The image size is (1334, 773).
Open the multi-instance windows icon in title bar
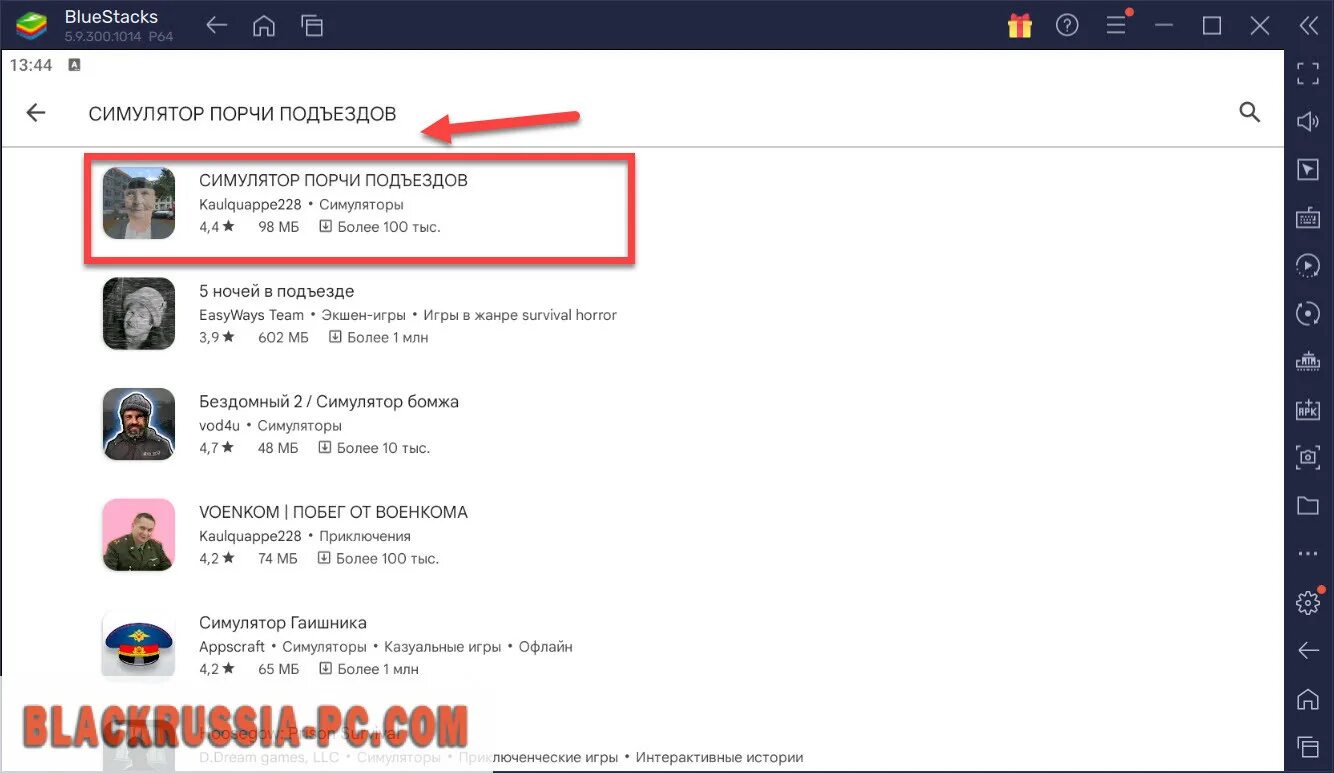pos(312,26)
